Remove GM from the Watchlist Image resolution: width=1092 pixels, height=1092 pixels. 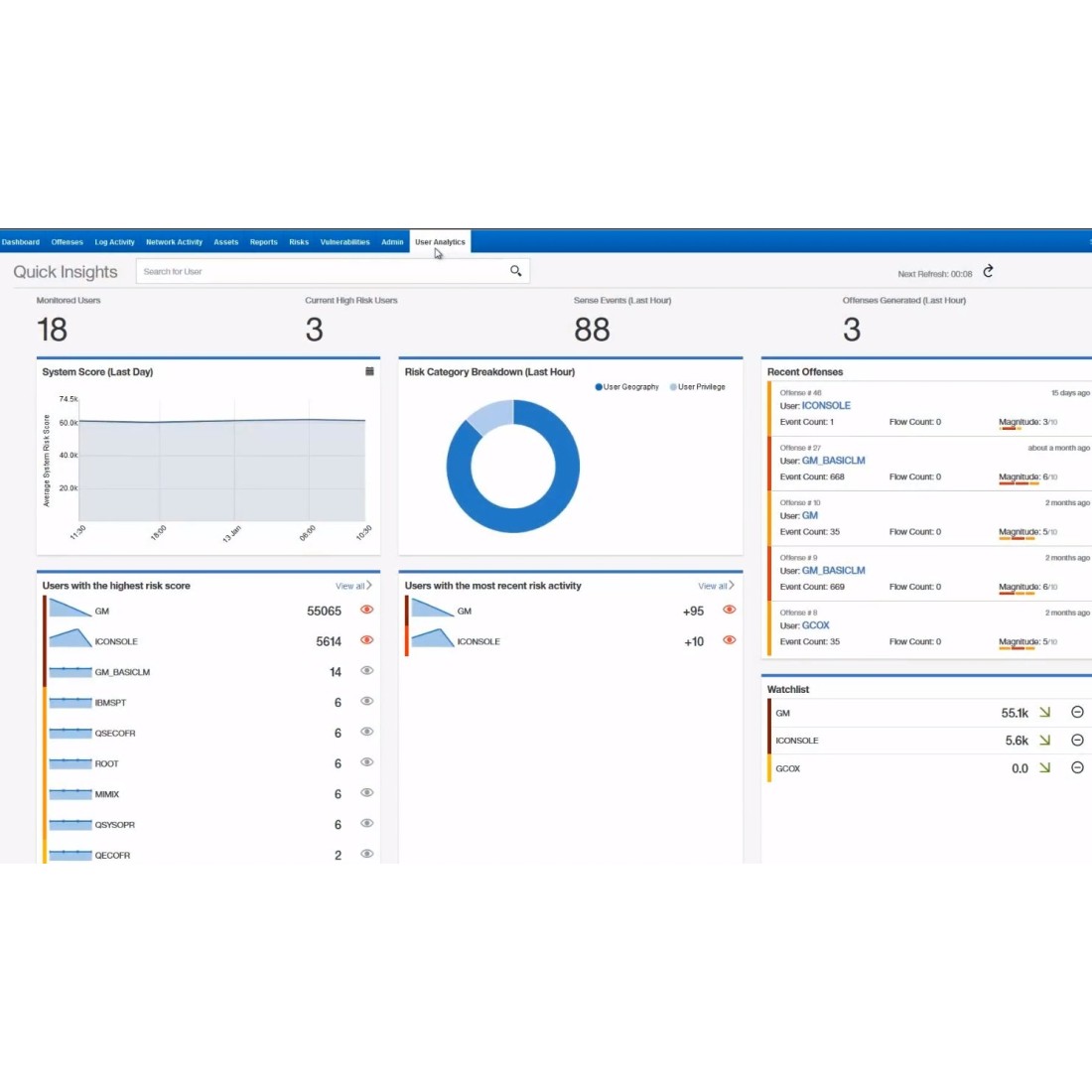point(1077,713)
